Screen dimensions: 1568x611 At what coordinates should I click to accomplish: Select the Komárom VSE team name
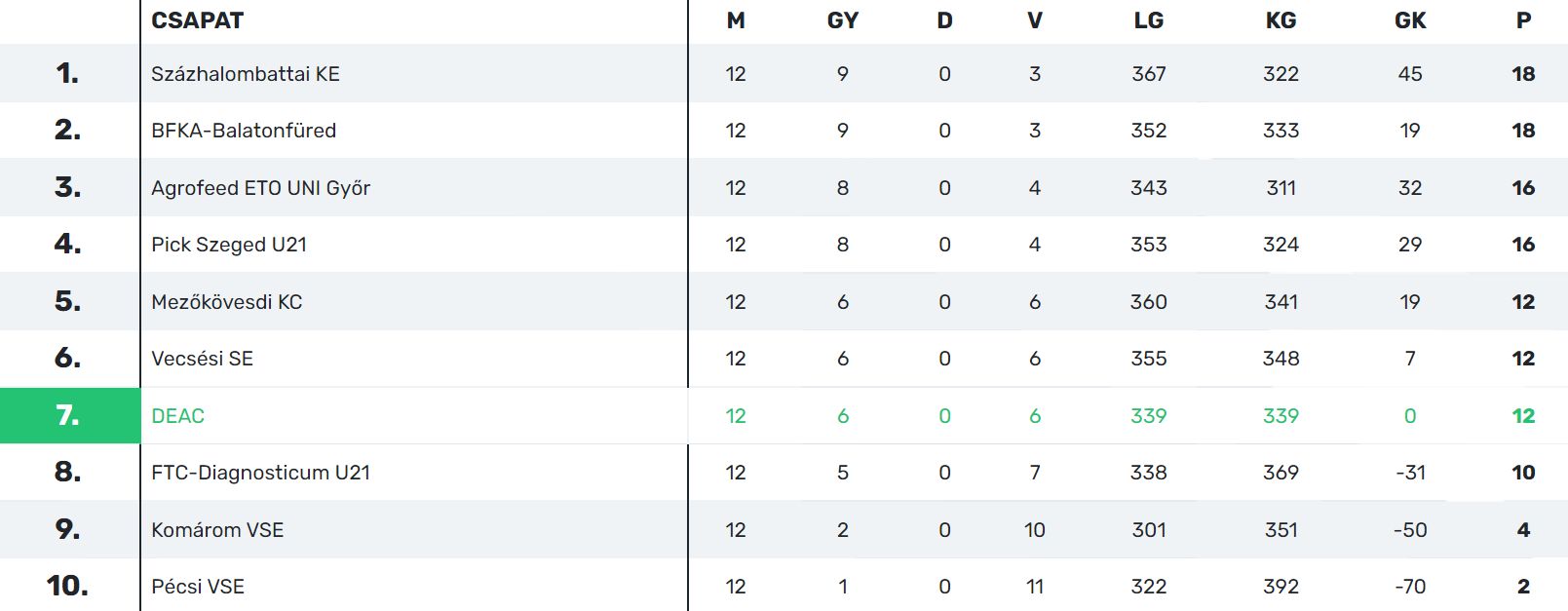click(x=217, y=530)
